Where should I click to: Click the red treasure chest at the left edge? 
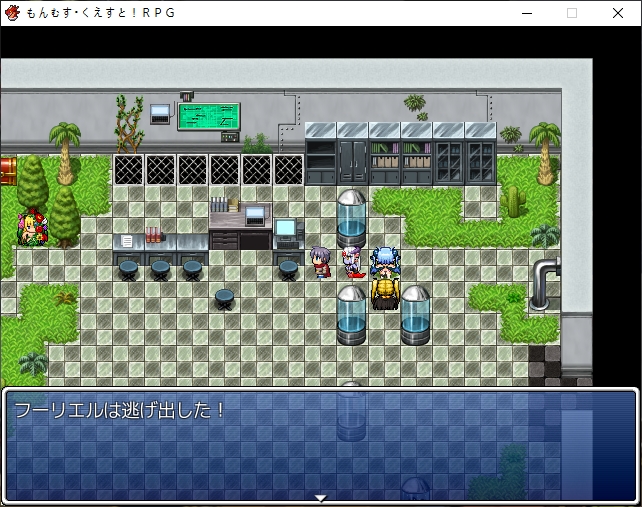tap(8, 170)
